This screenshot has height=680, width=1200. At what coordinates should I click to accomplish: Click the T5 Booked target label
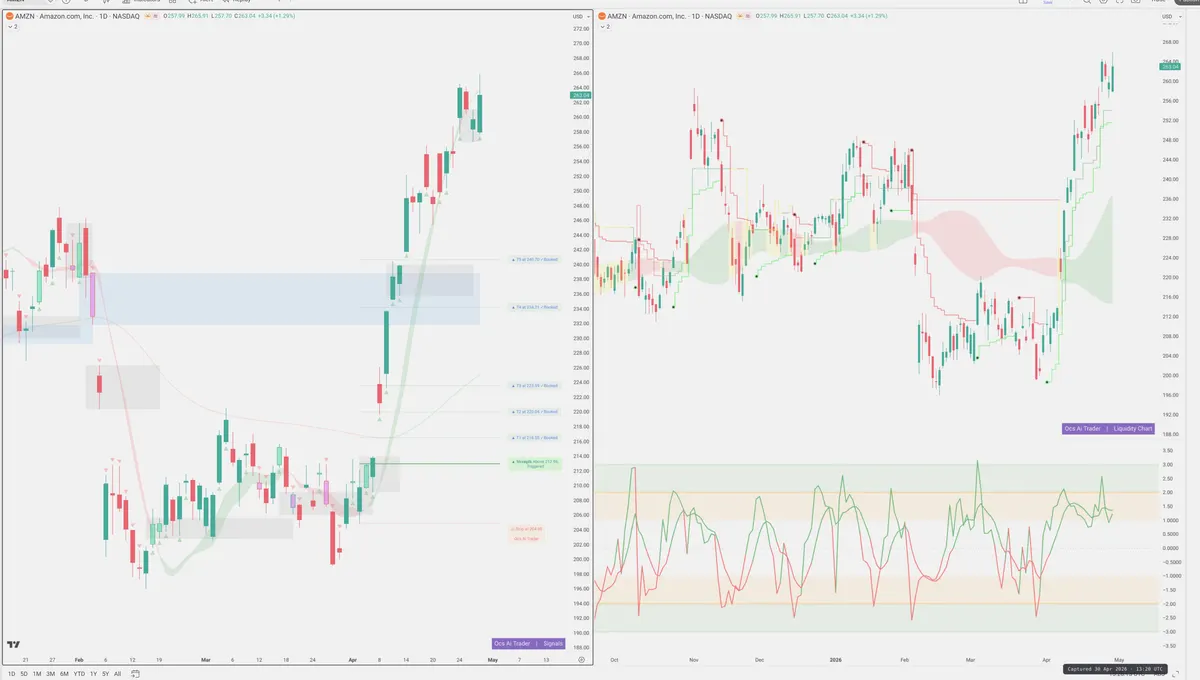pos(535,259)
